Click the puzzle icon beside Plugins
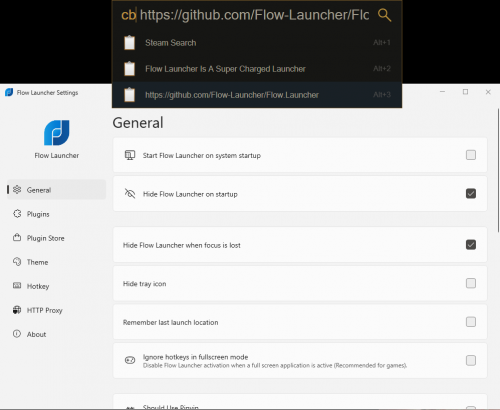 point(17,214)
